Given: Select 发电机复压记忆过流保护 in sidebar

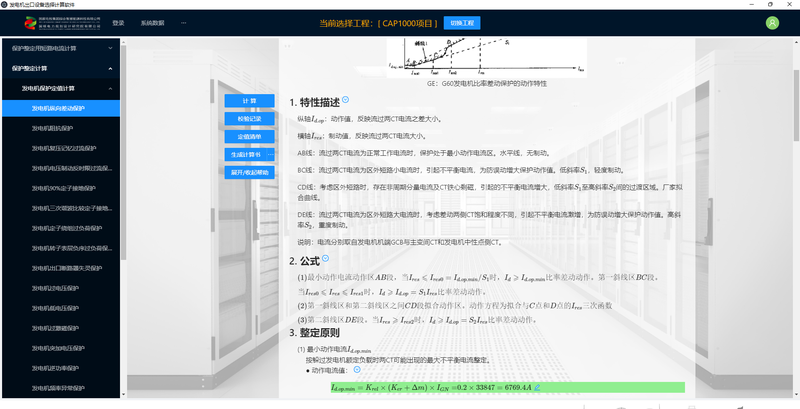Looking at the screenshot, I should click(61, 148).
